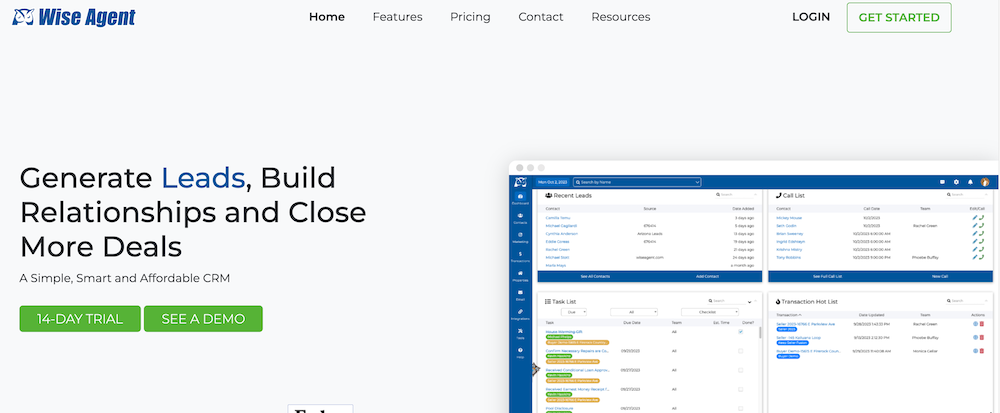The width and height of the screenshot is (1000, 413).
Task: Click the notification bell icon in dashboard header
Action: pos(970,182)
